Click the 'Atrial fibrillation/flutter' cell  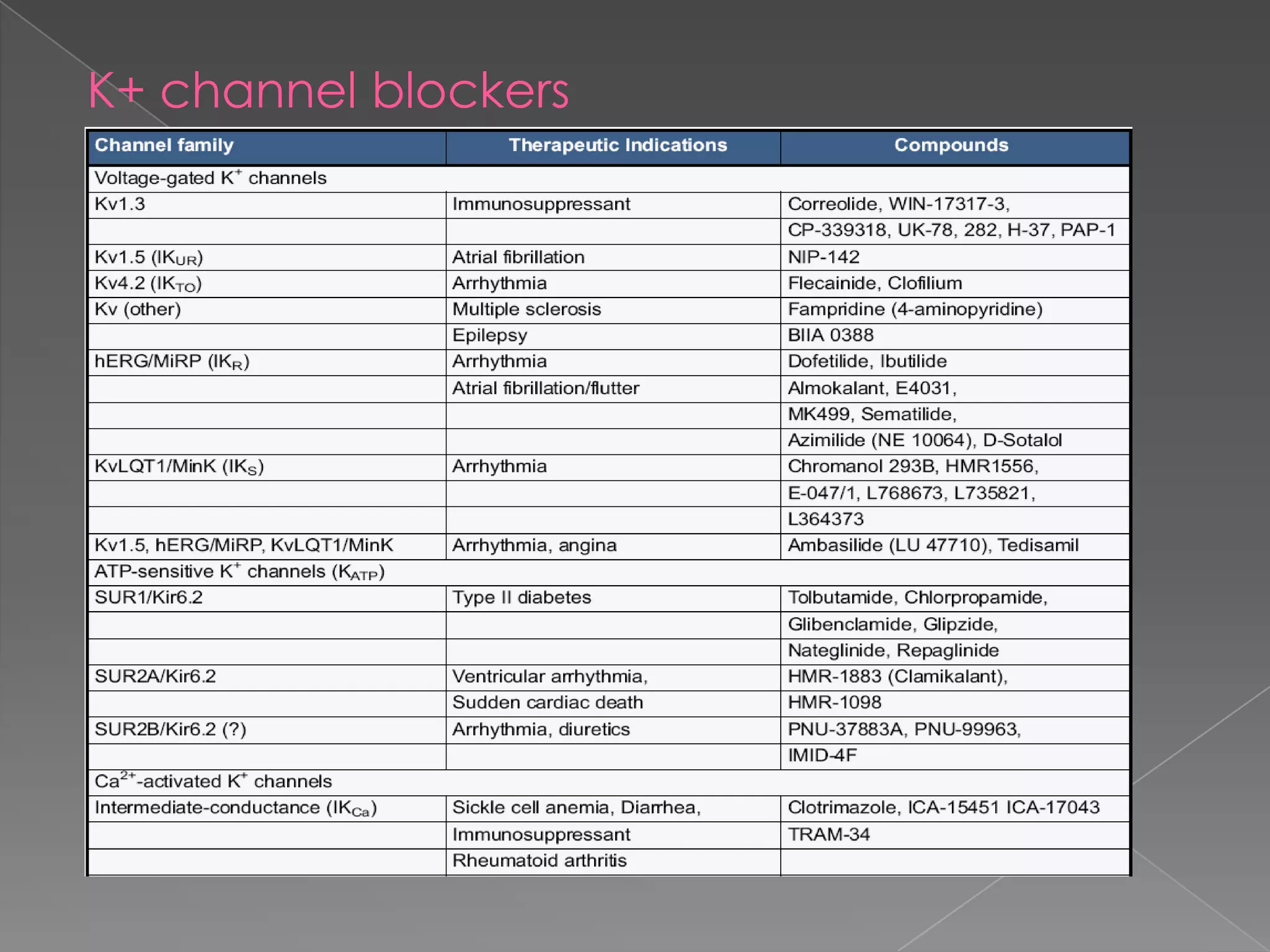(x=613, y=389)
